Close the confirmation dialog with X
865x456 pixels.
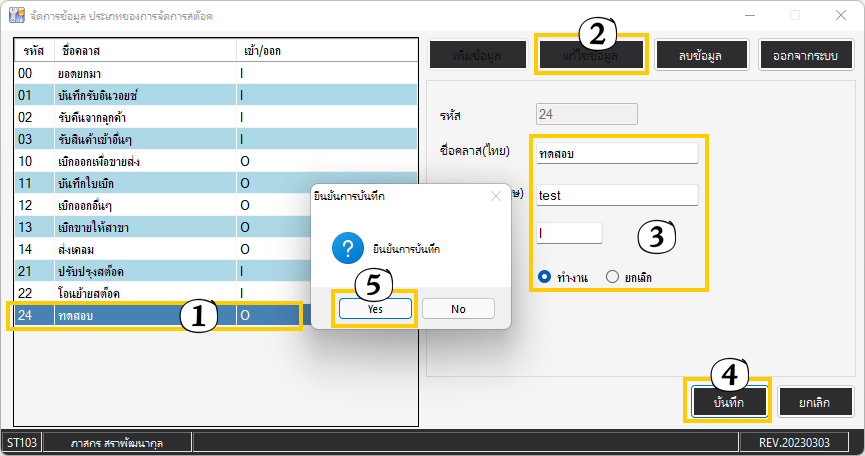(x=496, y=197)
